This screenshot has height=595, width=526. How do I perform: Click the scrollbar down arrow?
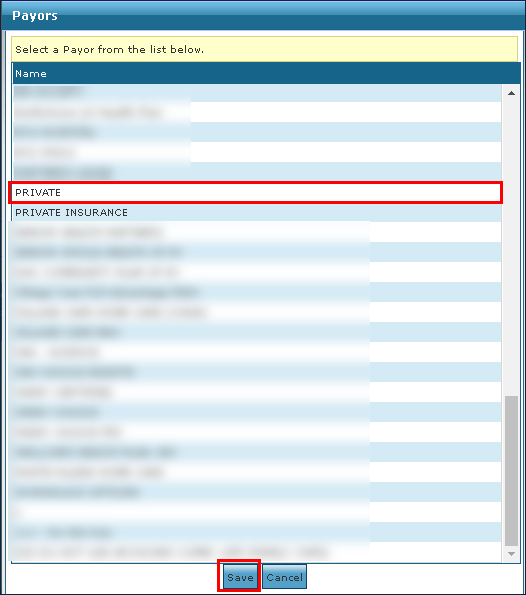511,554
